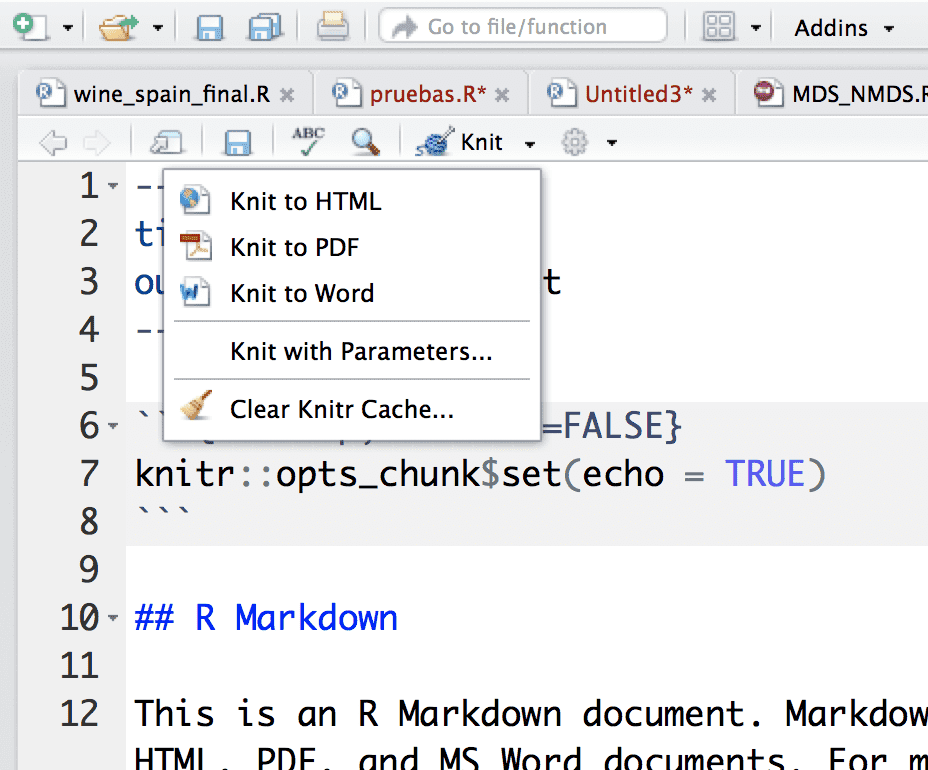Open Find/Replace with the magnifier icon

[365, 142]
